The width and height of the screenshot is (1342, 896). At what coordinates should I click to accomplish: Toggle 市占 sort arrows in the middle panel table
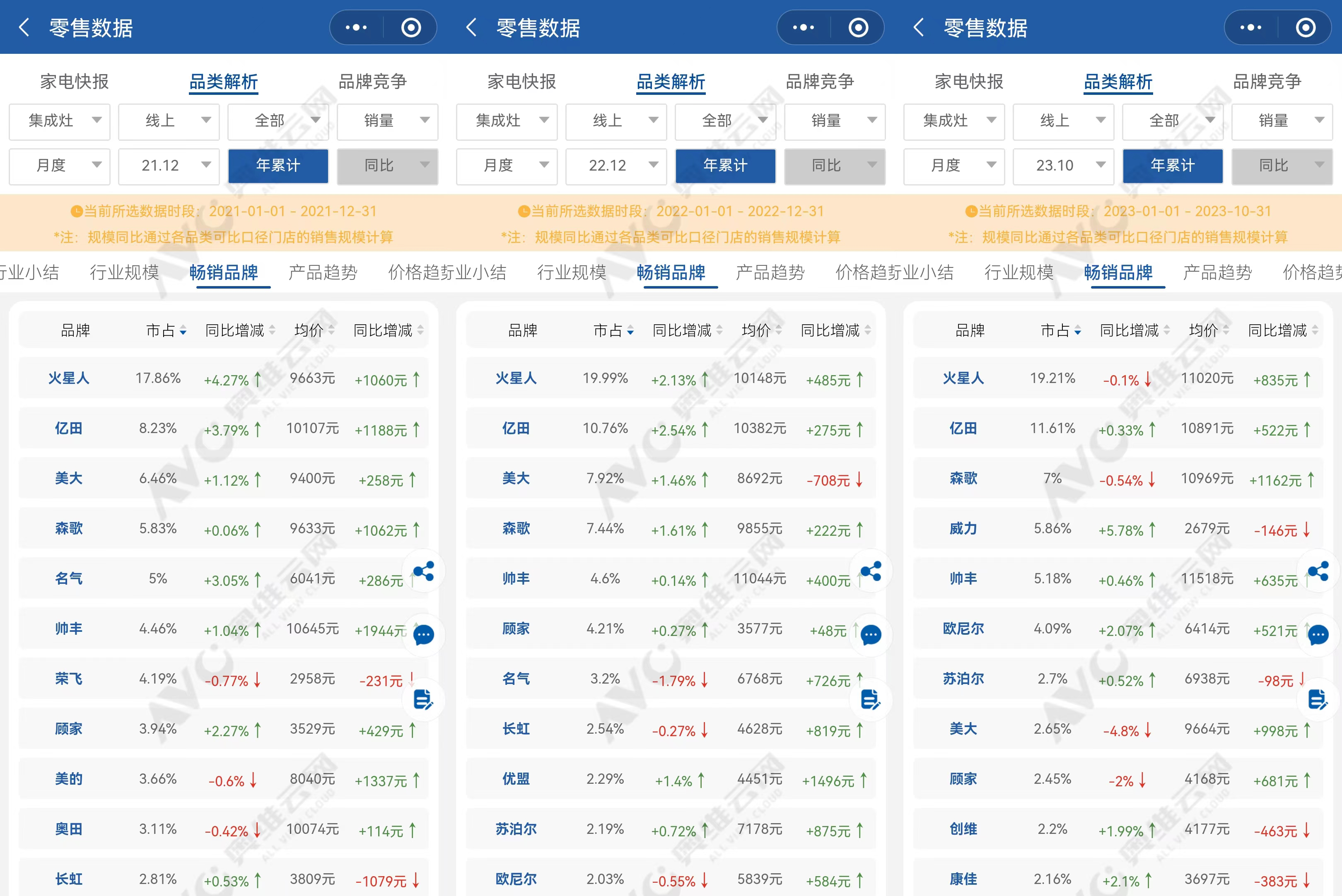point(630,330)
